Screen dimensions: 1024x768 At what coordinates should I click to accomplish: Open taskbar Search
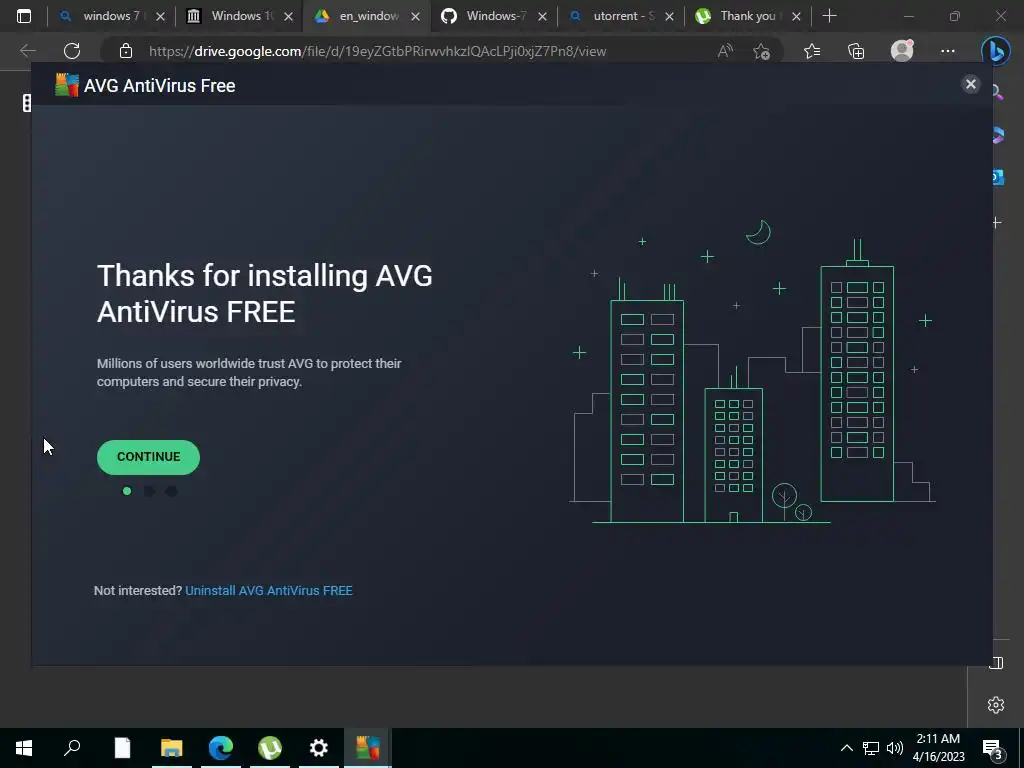(x=72, y=748)
